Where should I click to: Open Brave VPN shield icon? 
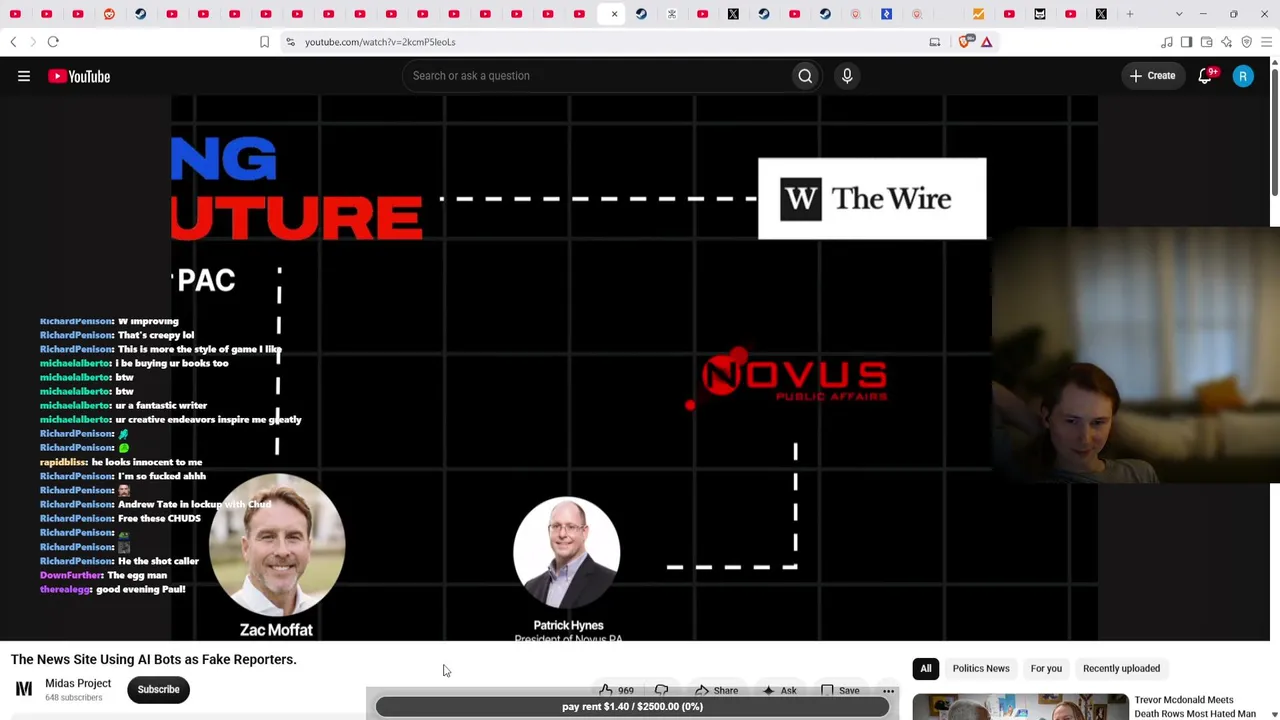click(x=1246, y=42)
